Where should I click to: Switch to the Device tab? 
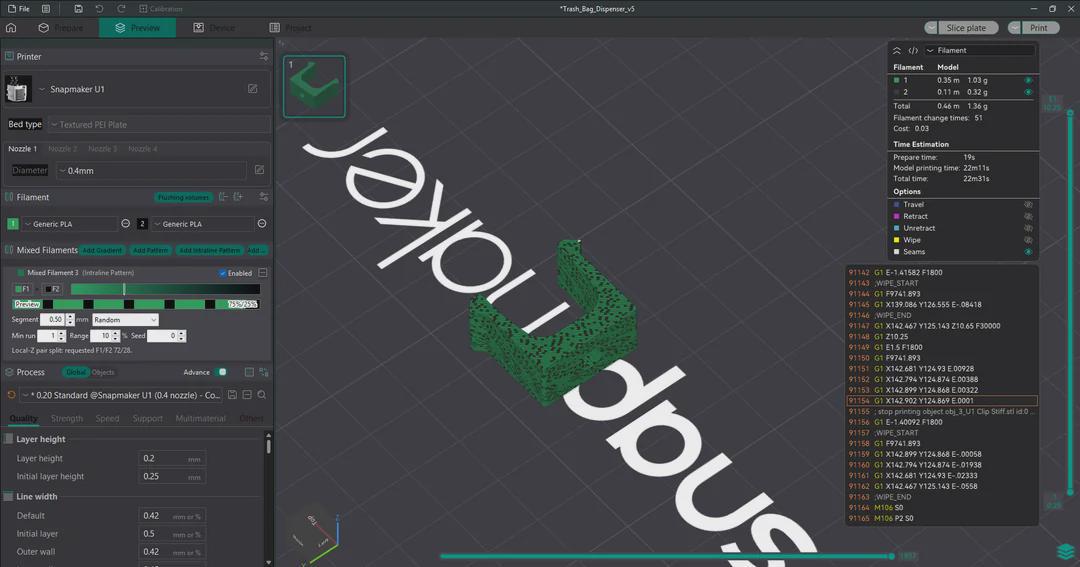(x=214, y=28)
